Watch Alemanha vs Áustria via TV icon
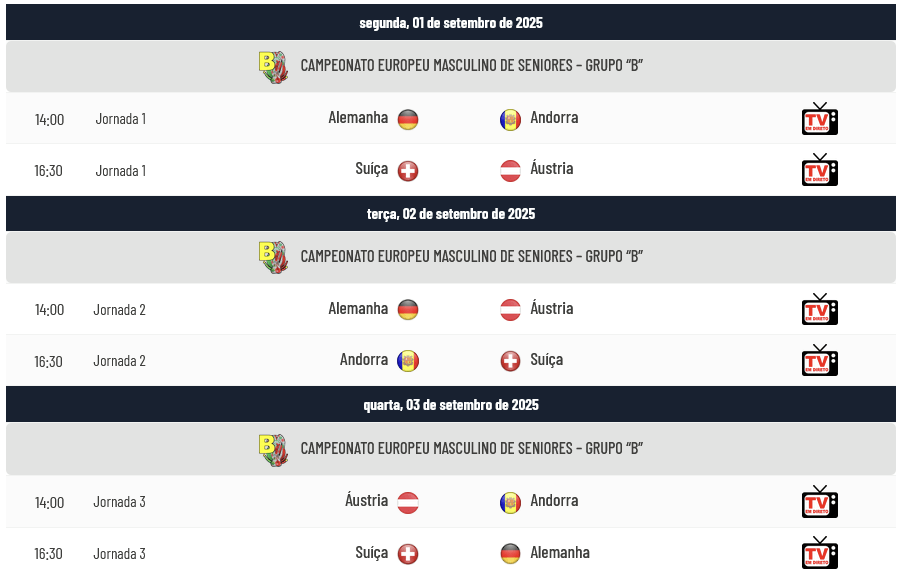 pyautogui.click(x=819, y=309)
